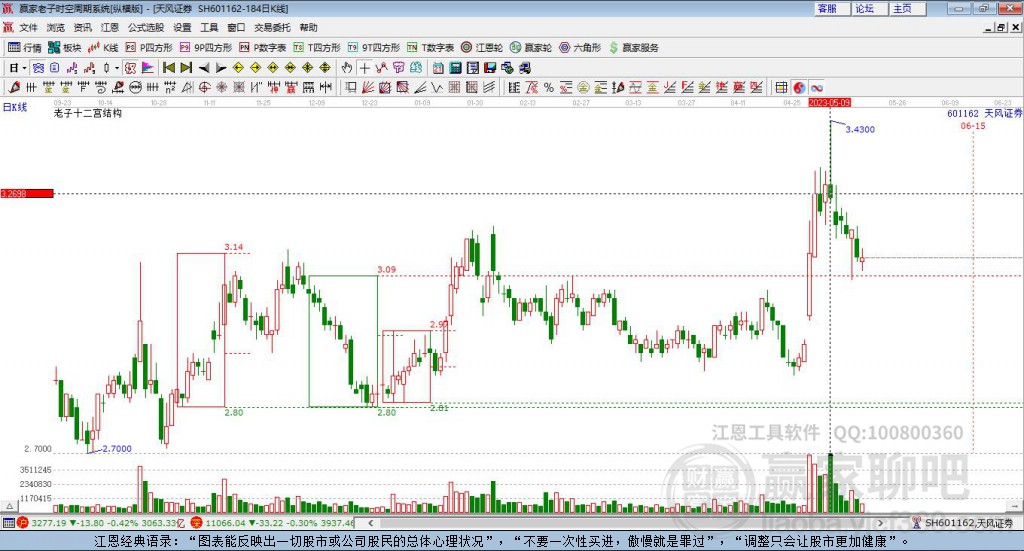This screenshot has height=551, width=1024.
Task: Toggle the pink flag chart icon
Action: (148, 68)
